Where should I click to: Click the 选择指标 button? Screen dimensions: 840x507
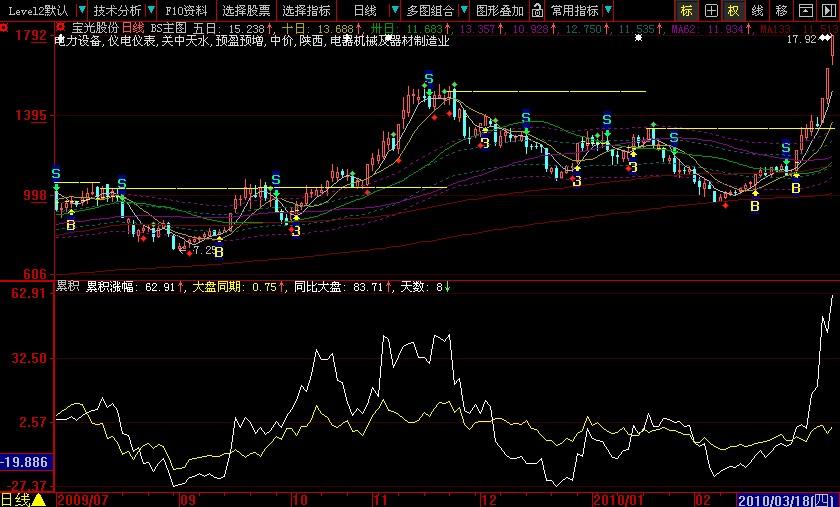pos(306,11)
